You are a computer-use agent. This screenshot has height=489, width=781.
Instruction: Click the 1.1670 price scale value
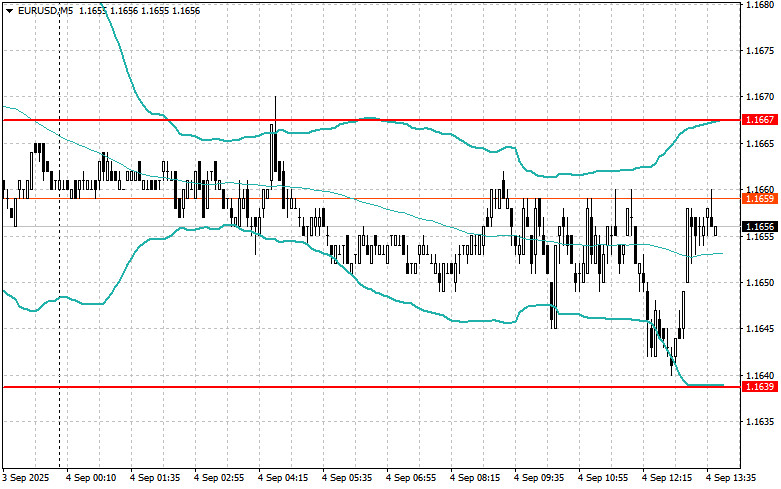760,97
